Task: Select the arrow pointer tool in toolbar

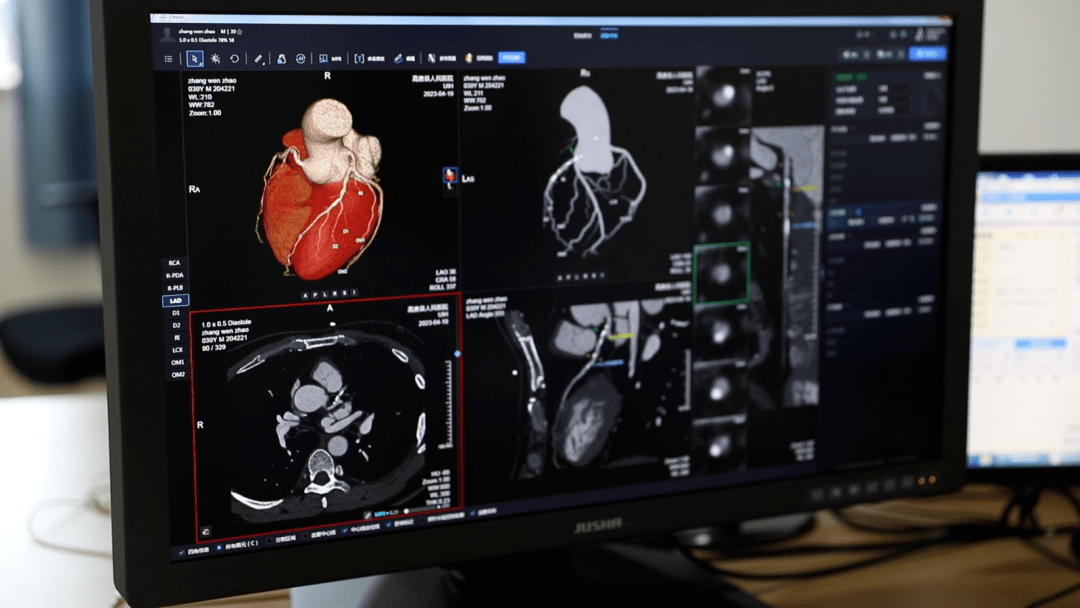Action: tap(195, 59)
